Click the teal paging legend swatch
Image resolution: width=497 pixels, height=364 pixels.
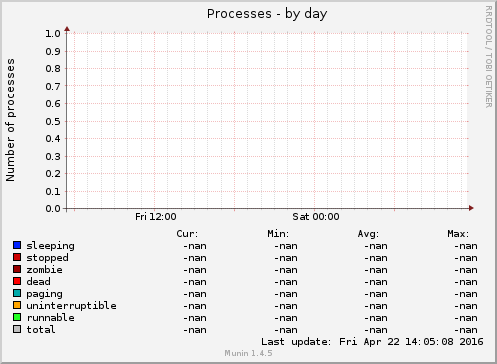tap(17, 293)
